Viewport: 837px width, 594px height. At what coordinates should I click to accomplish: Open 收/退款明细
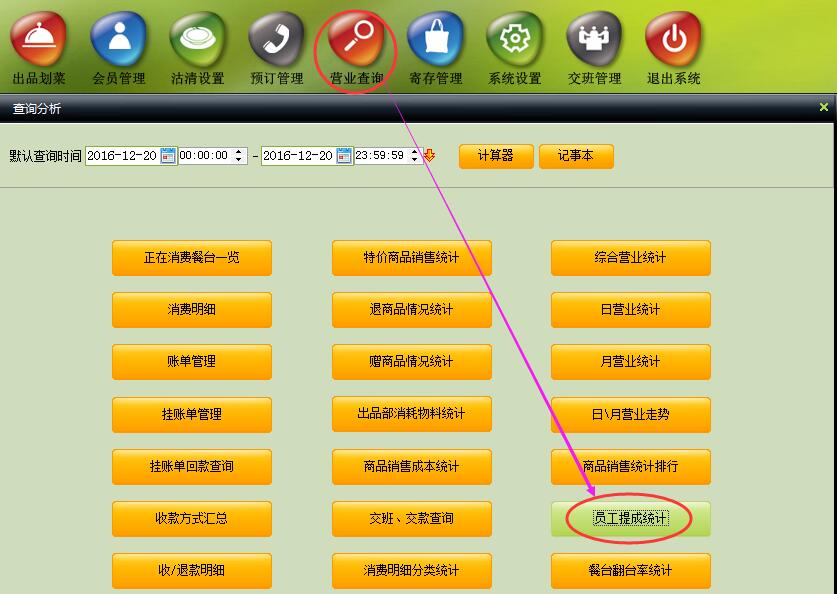tap(192, 571)
